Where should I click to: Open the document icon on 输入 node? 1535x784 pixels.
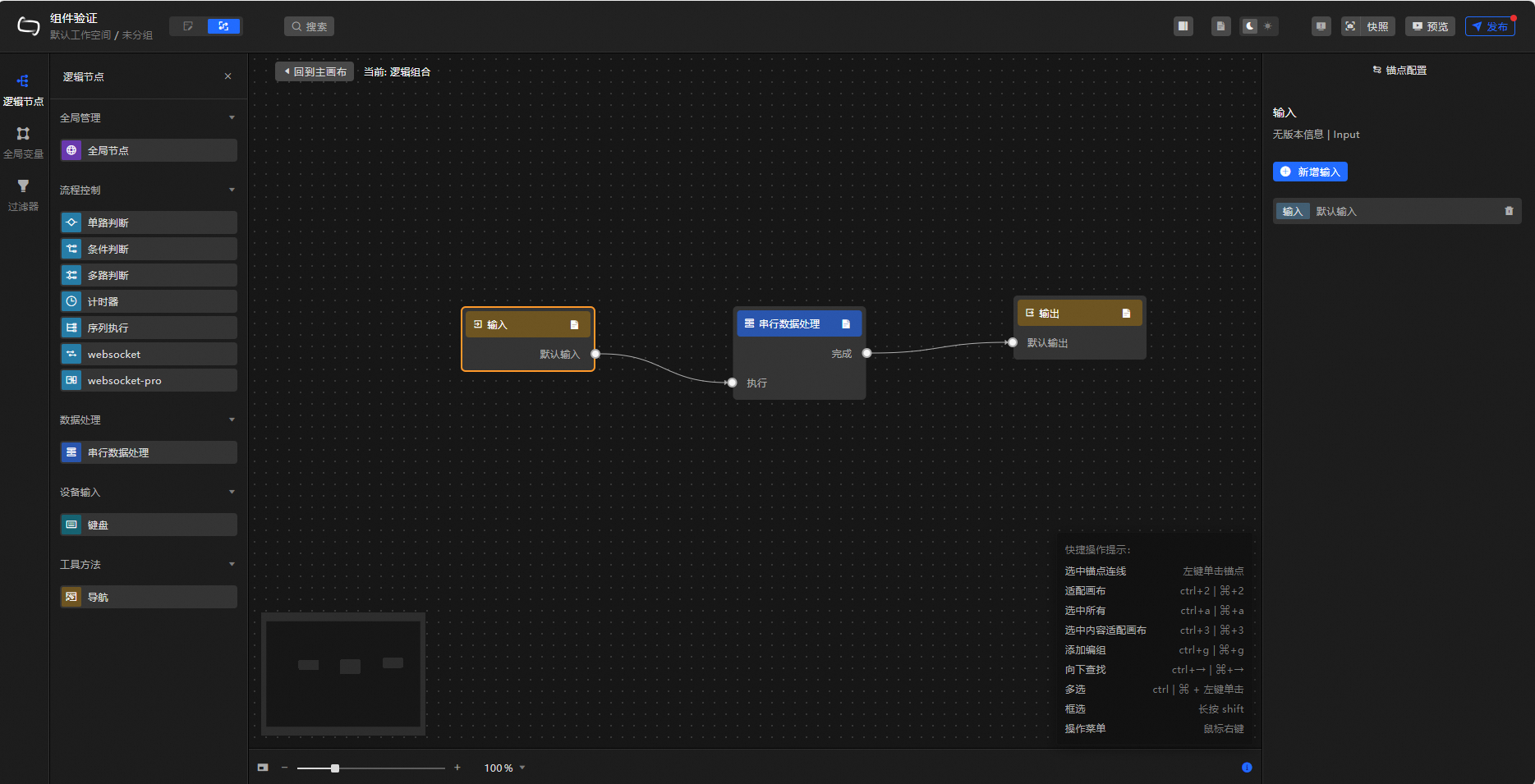(574, 325)
